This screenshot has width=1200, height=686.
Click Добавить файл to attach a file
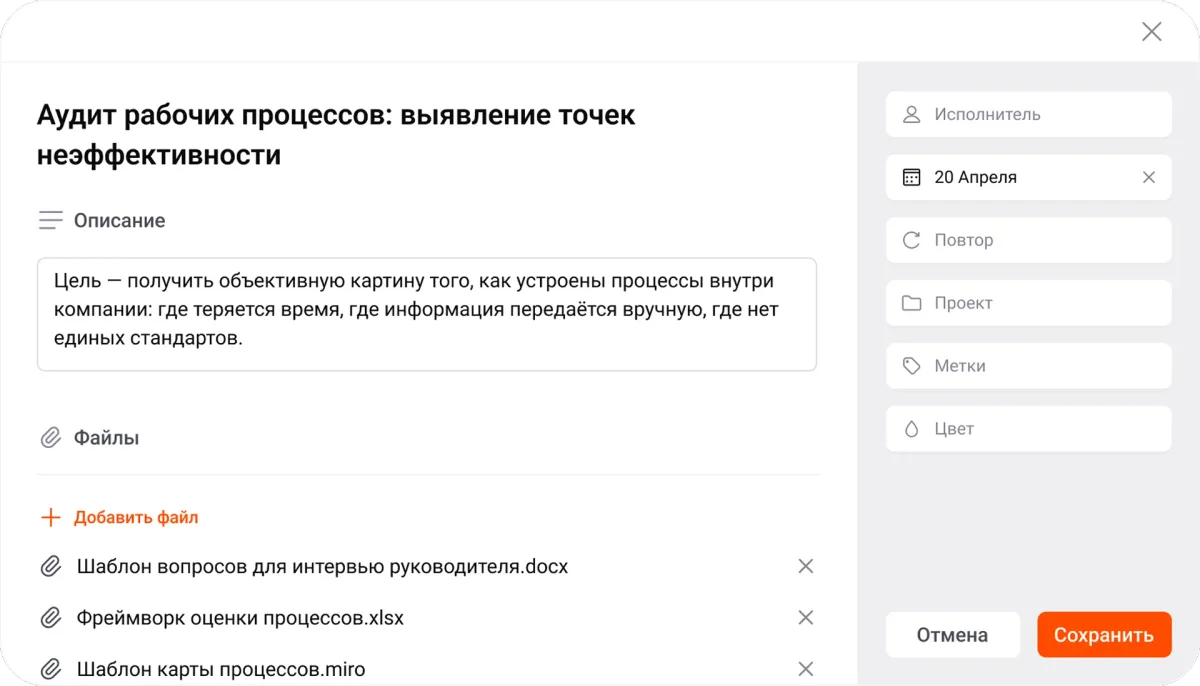tap(118, 517)
